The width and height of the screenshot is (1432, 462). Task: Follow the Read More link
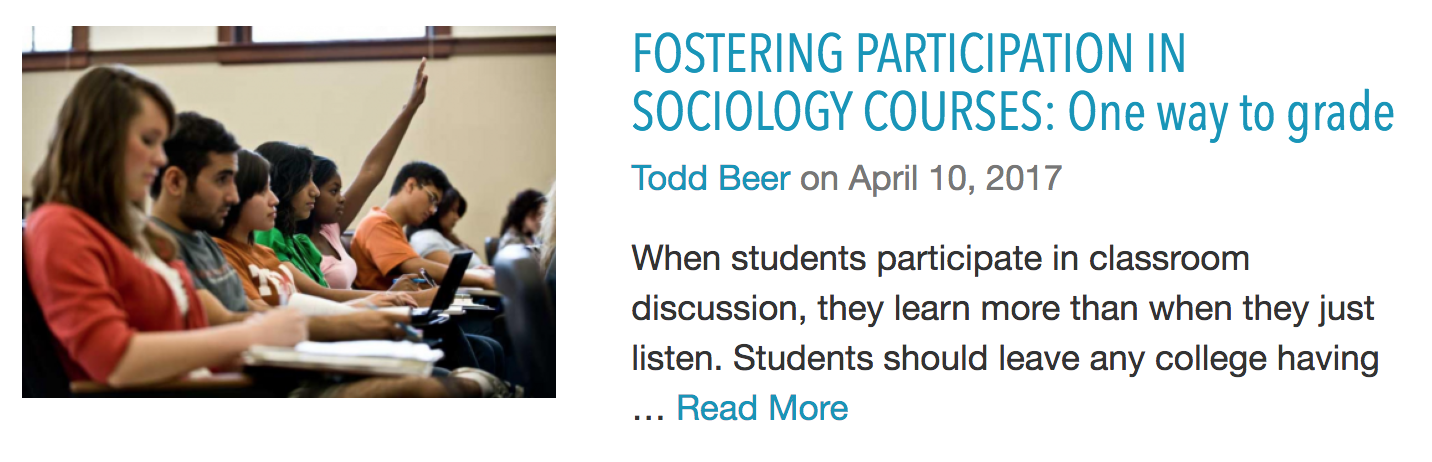coord(762,408)
